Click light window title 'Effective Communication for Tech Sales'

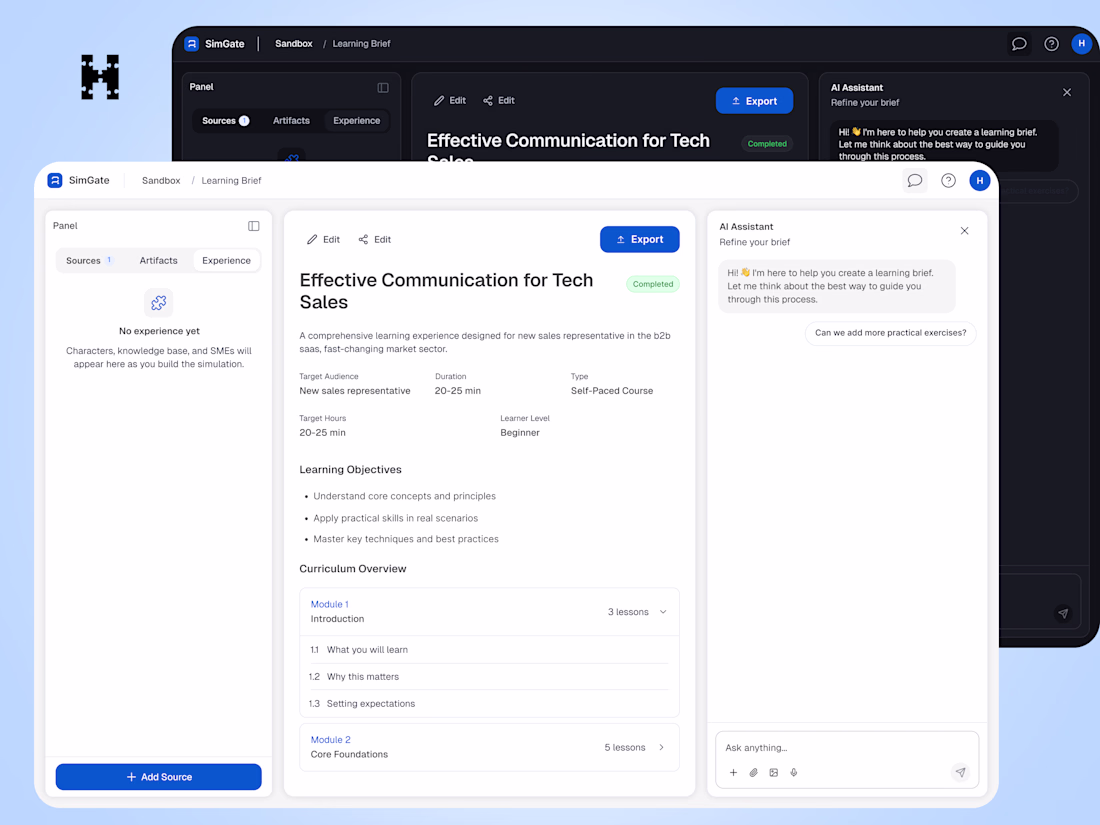(446, 290)
